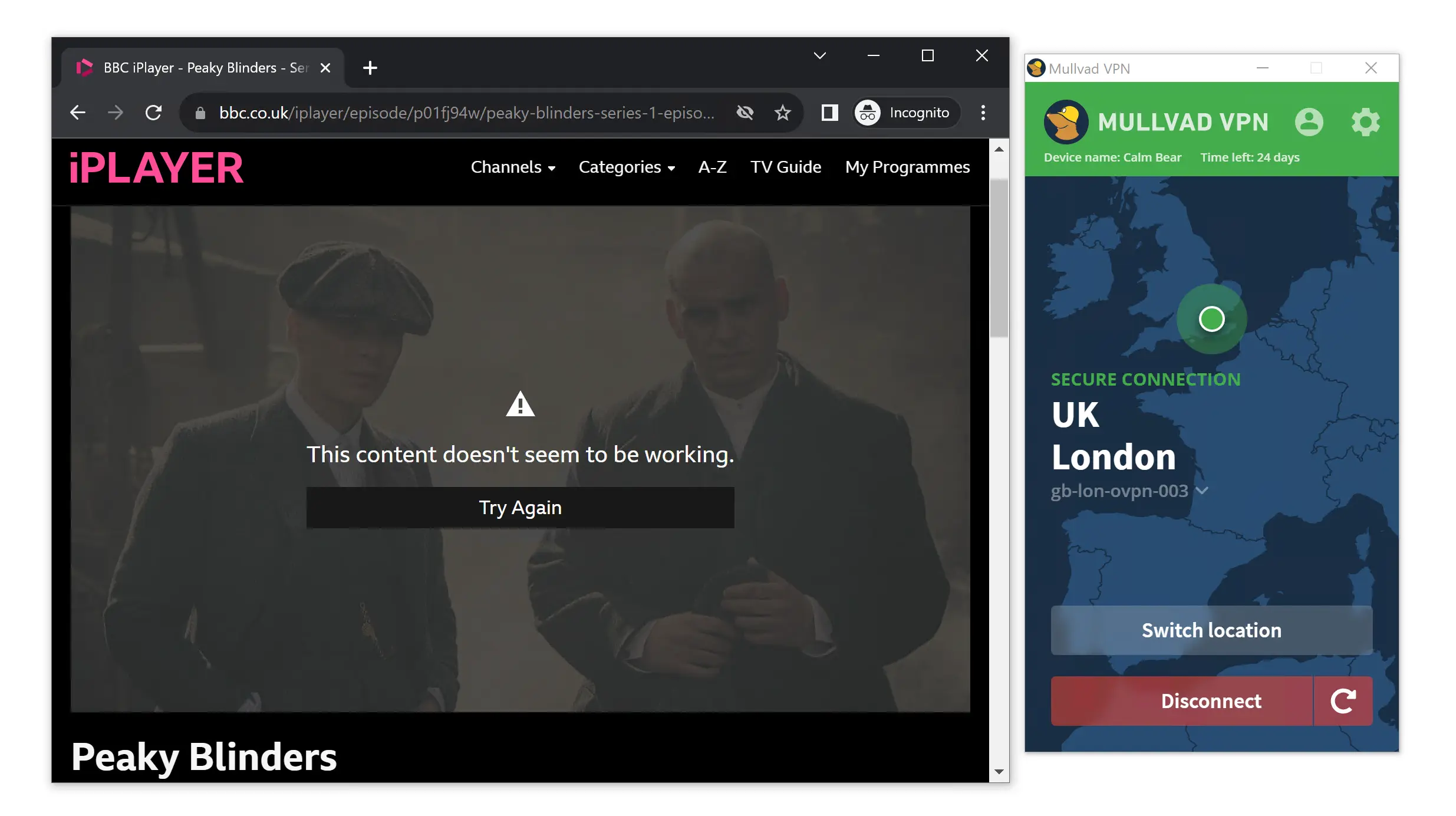Screen dimensions: 1456x816
Task: Click Switch location in Mullvad VPN
Action: coord(1211,630)
